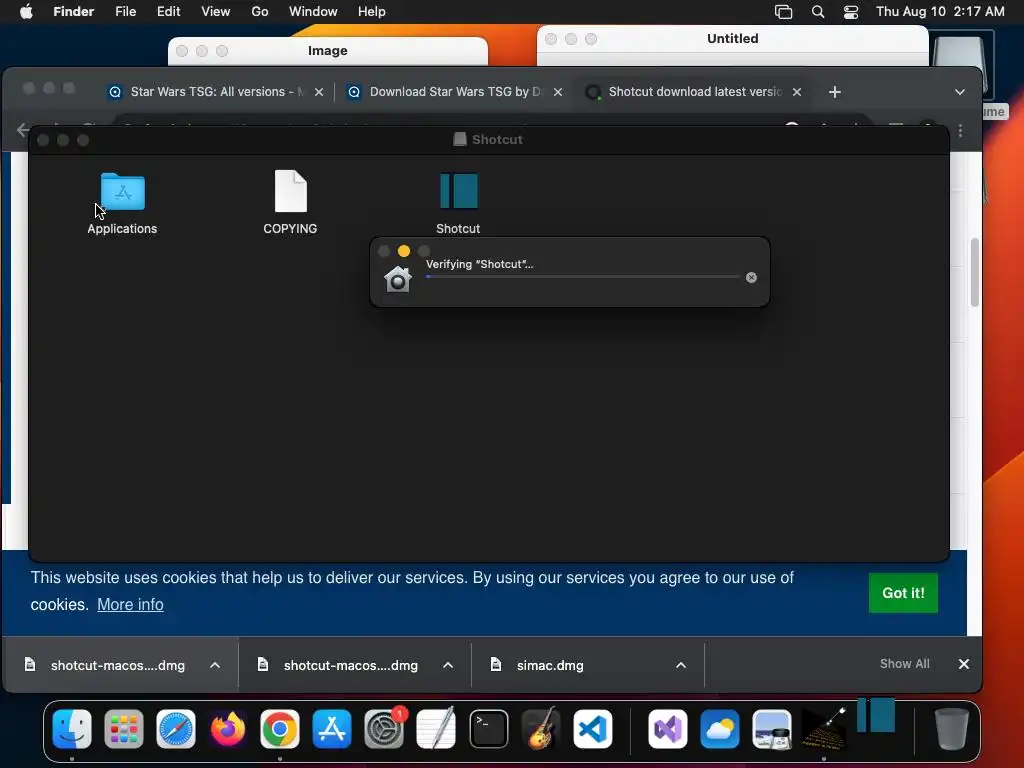
Task: Click the Stage Manager windows icon
Action: click(783, 12)
